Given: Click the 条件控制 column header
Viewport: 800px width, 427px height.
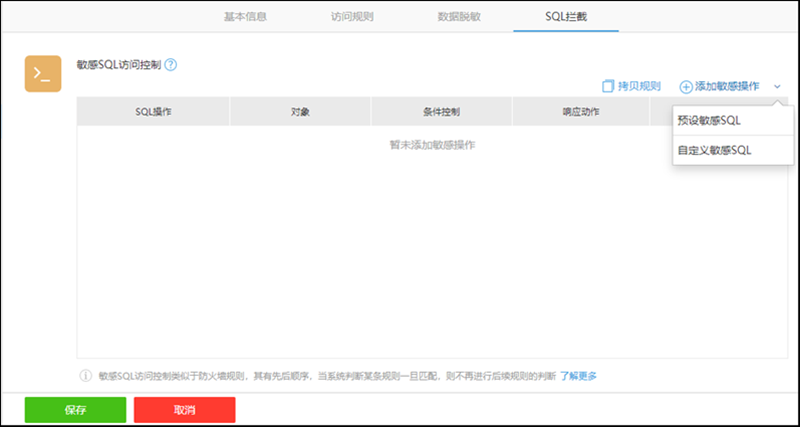Looking at the screenshot, I should click(x=442, y=112).
